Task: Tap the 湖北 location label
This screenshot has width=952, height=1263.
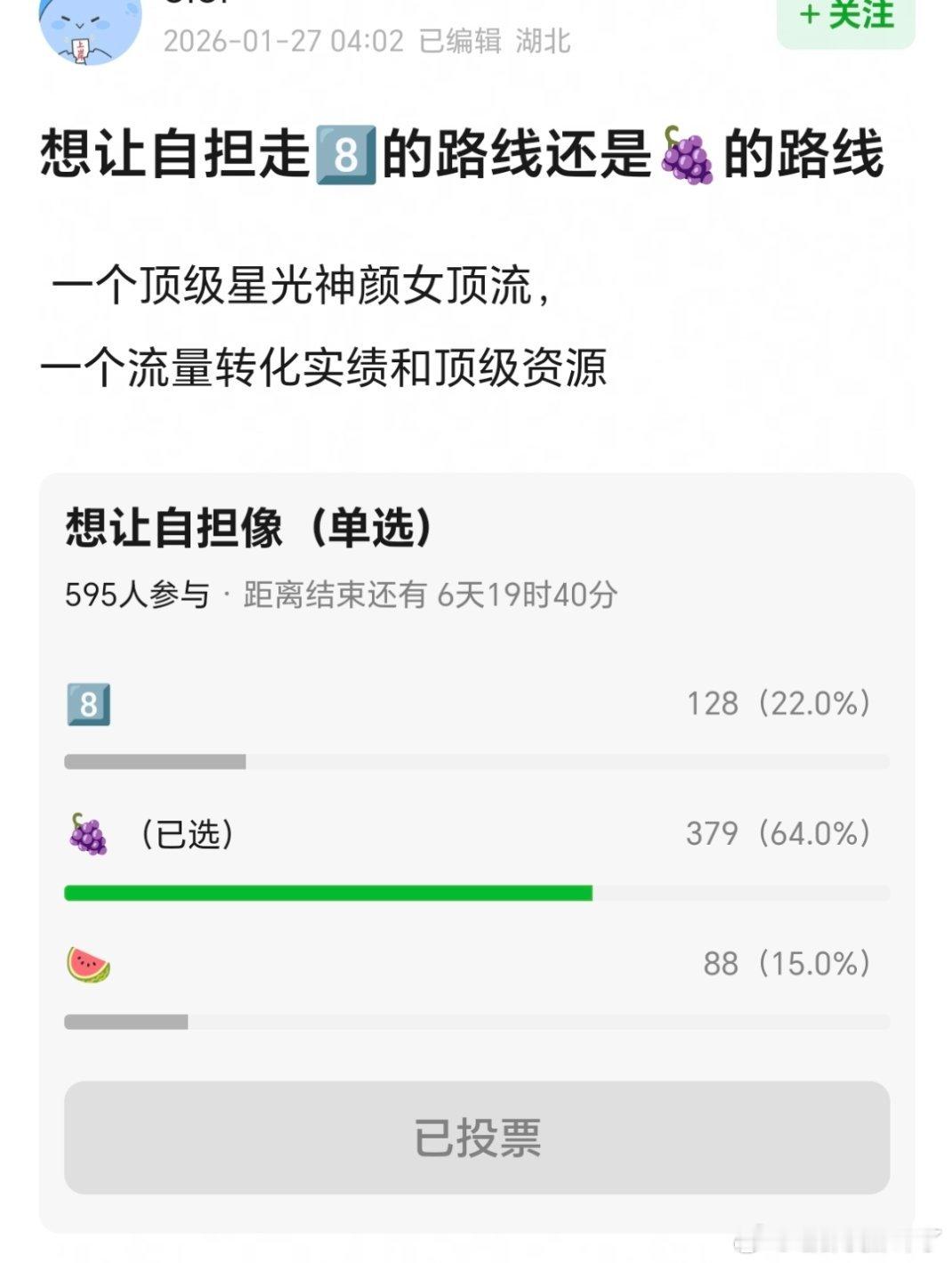Action: click(x=543, y=42)
